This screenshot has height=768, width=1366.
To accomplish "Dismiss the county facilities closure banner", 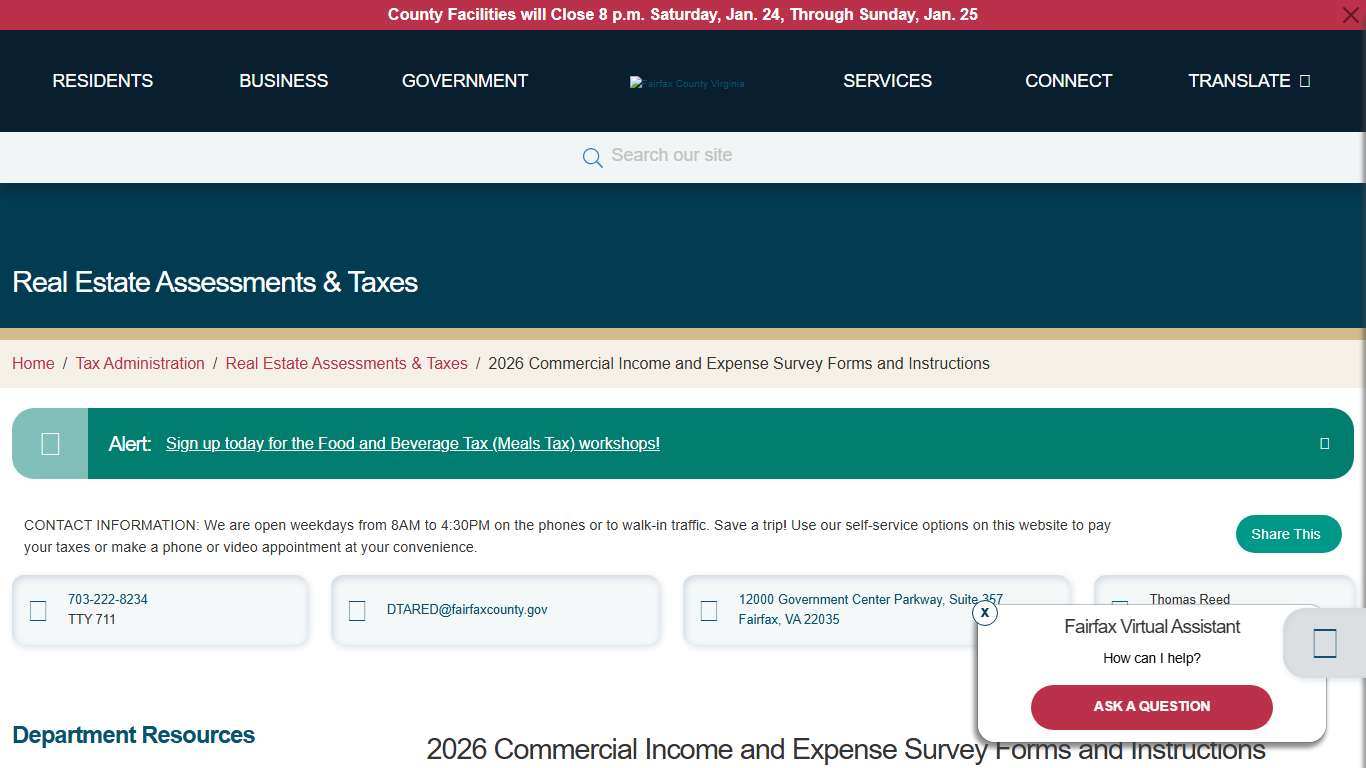I will tap(1350, 15).
